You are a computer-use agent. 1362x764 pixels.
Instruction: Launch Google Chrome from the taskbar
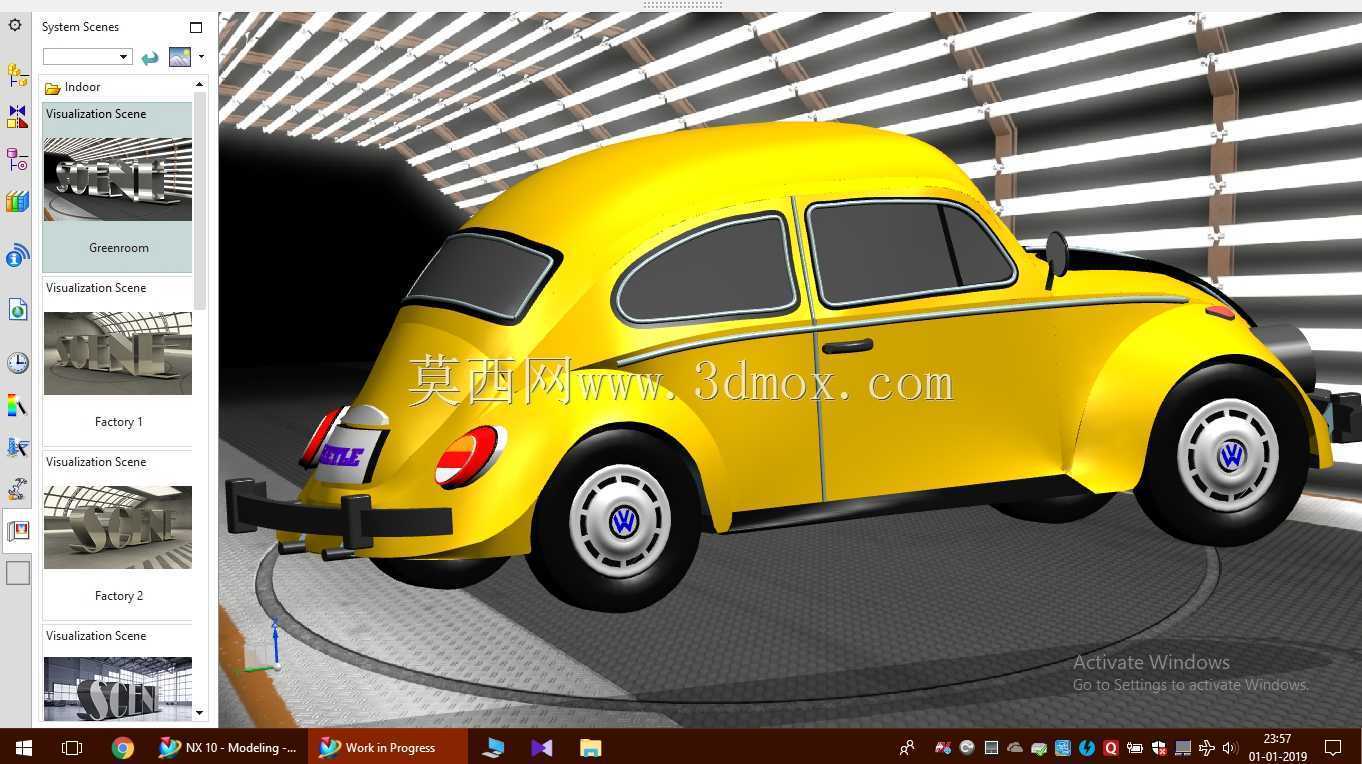pos(122,747)
